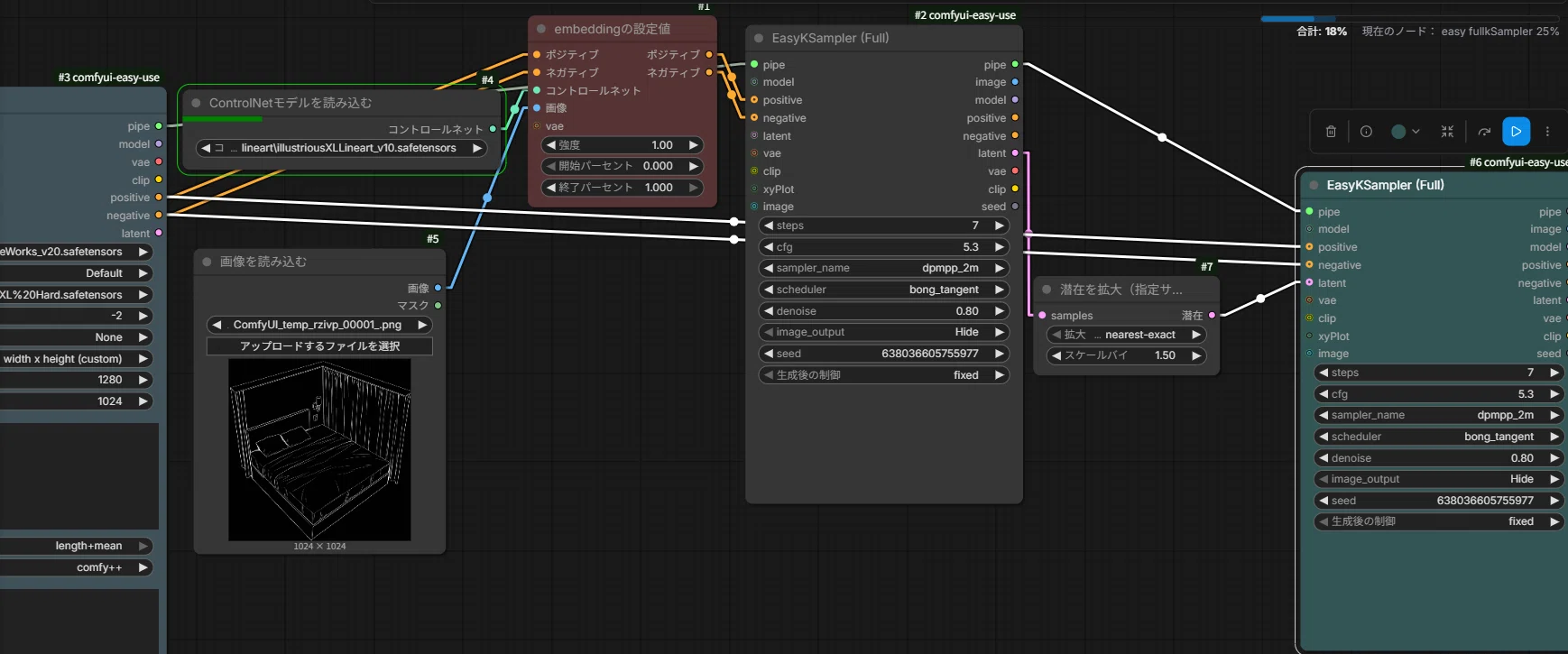
Task: Open the length+mean dropdown on the left node
Action: [76, 546]
